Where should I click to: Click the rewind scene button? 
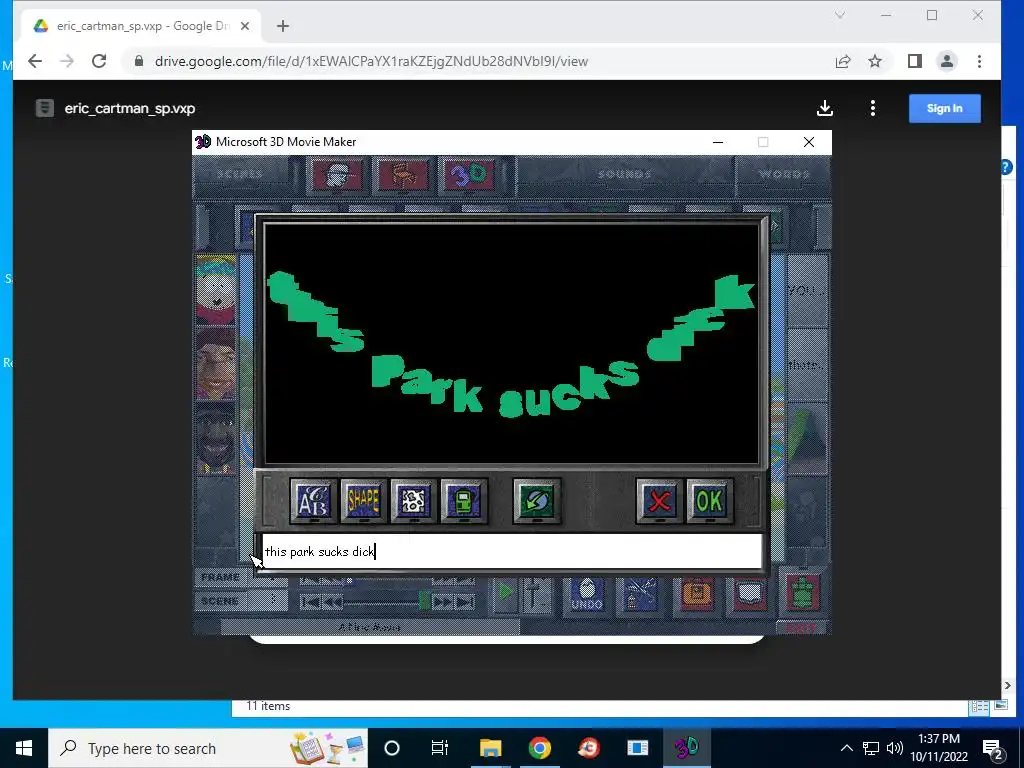[332, 602]
